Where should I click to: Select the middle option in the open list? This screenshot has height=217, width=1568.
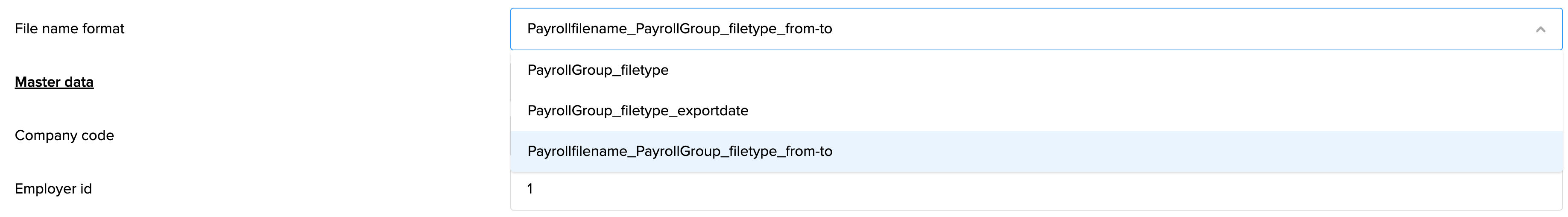[x=637, y=111]
